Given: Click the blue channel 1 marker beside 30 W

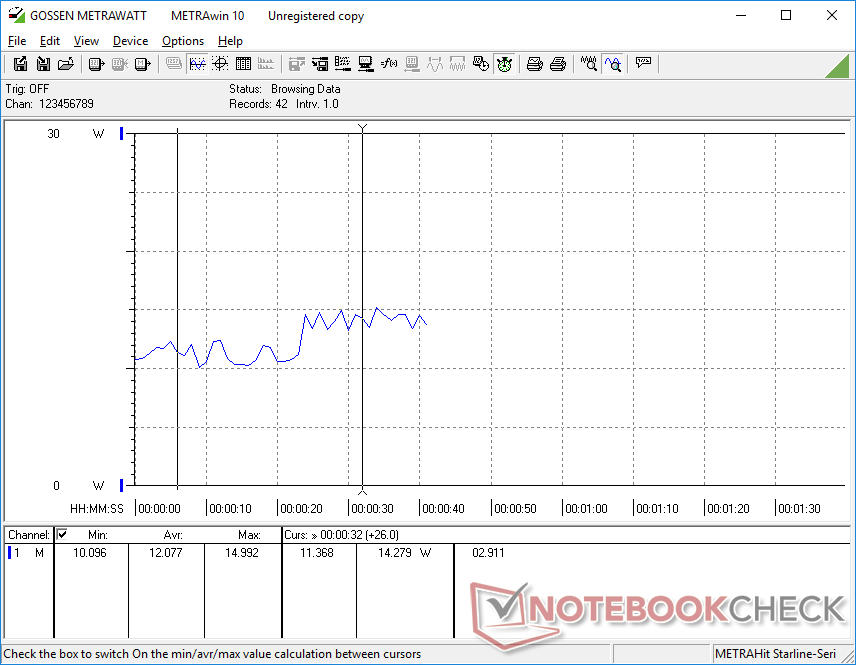Looking at the screenshot, I should pyautogui.click(x=122, y=133).
